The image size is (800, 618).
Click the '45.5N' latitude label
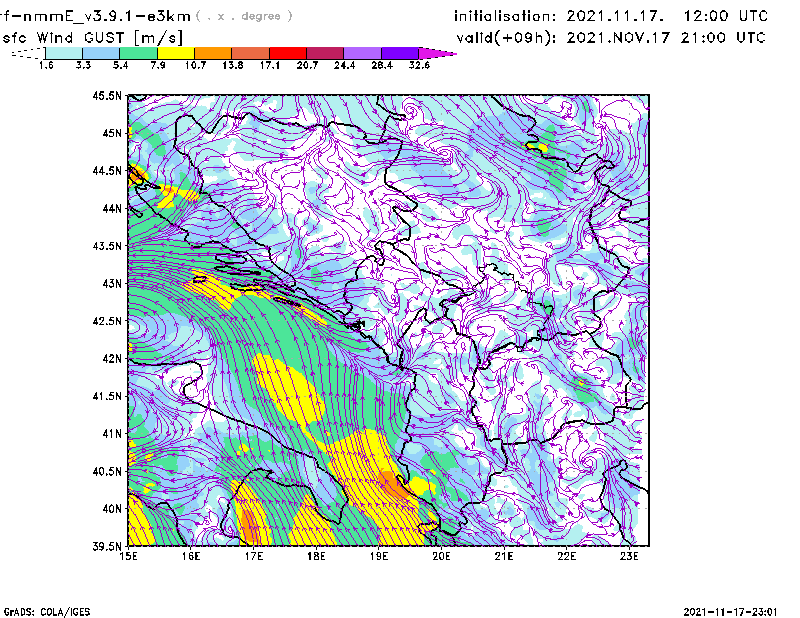107,95
